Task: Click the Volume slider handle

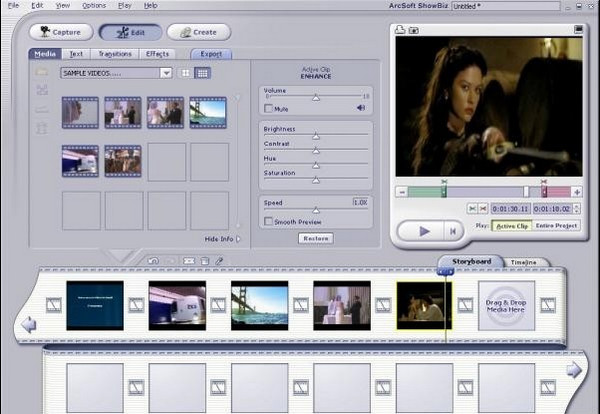Action: tap(316, 98)
